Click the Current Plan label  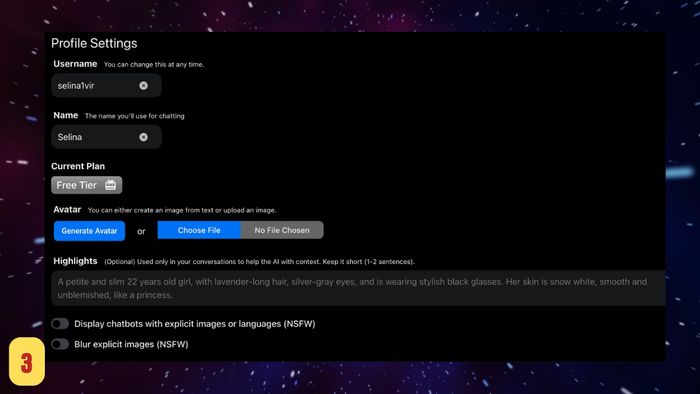tap(78, 166)
